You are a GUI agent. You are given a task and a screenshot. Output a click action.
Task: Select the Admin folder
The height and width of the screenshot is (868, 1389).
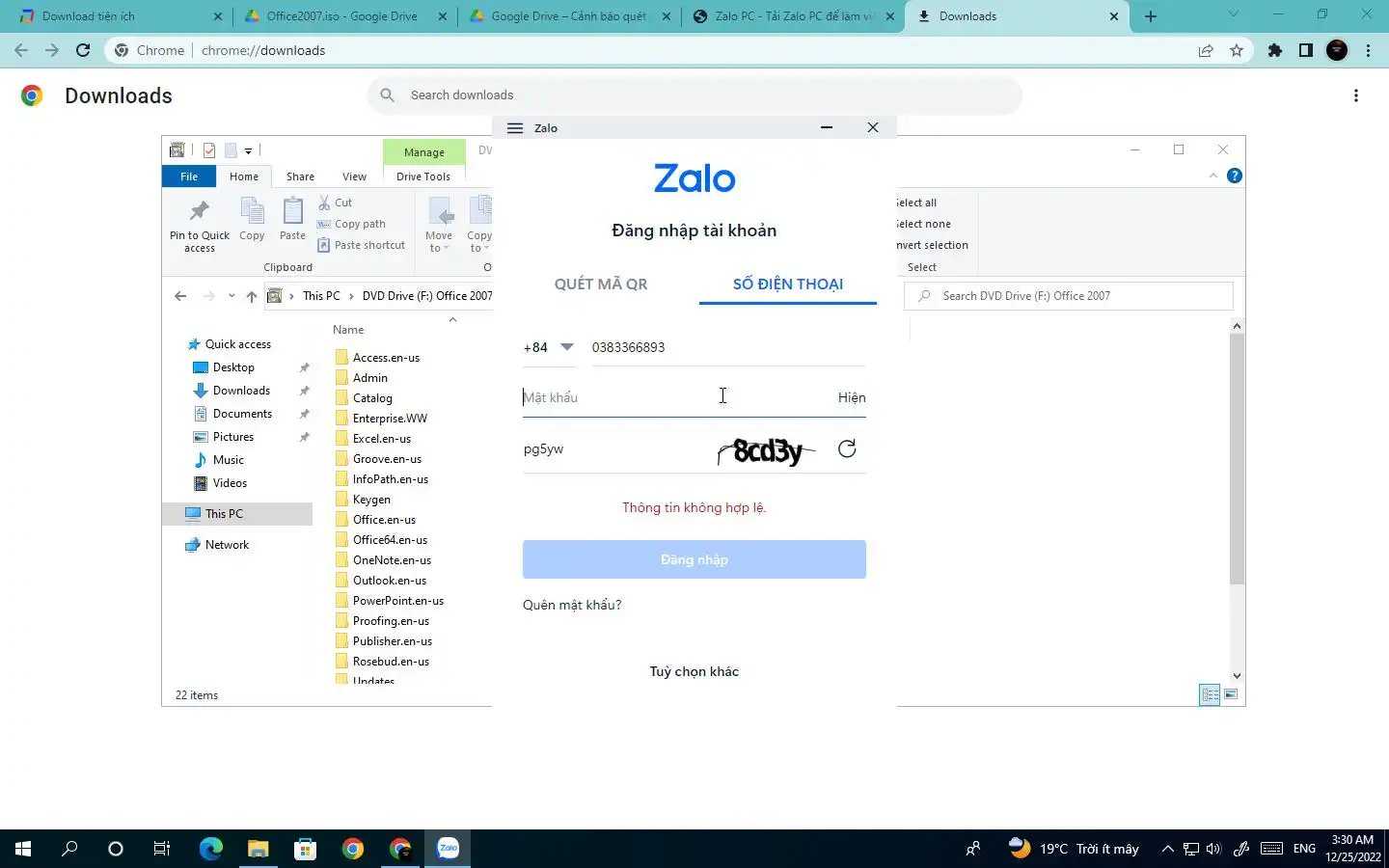point(370,378)
